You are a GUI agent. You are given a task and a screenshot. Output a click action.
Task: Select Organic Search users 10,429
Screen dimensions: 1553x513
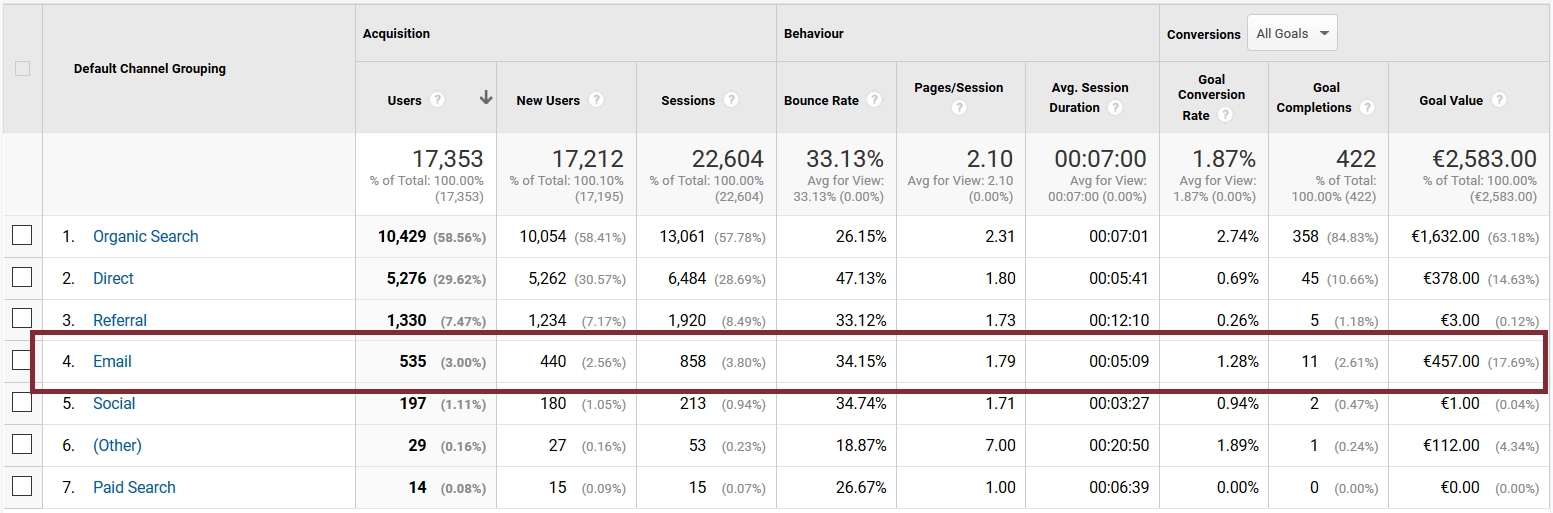[402, 237]
